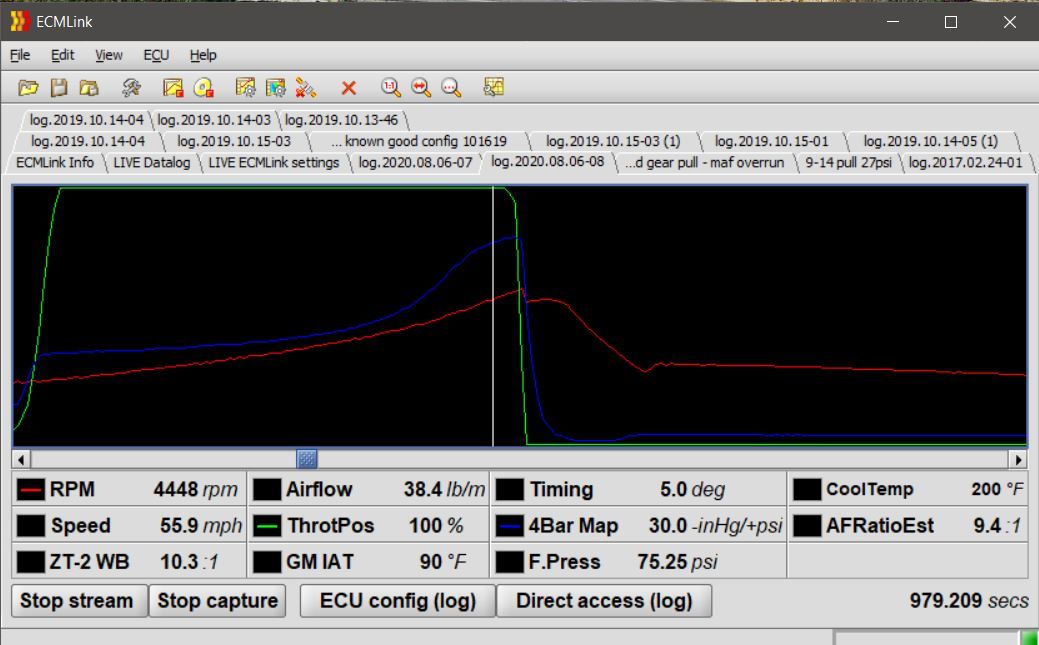Screen dimensions: 1039x645
Task: Switch to the 9-14 pull 27psi tab
Action: pos(848,162)
